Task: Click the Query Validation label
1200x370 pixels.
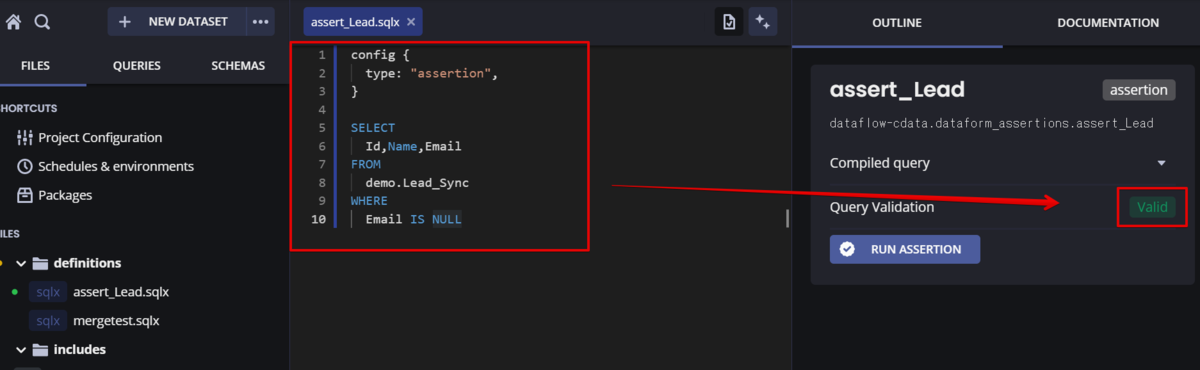Action: (882, 208)
